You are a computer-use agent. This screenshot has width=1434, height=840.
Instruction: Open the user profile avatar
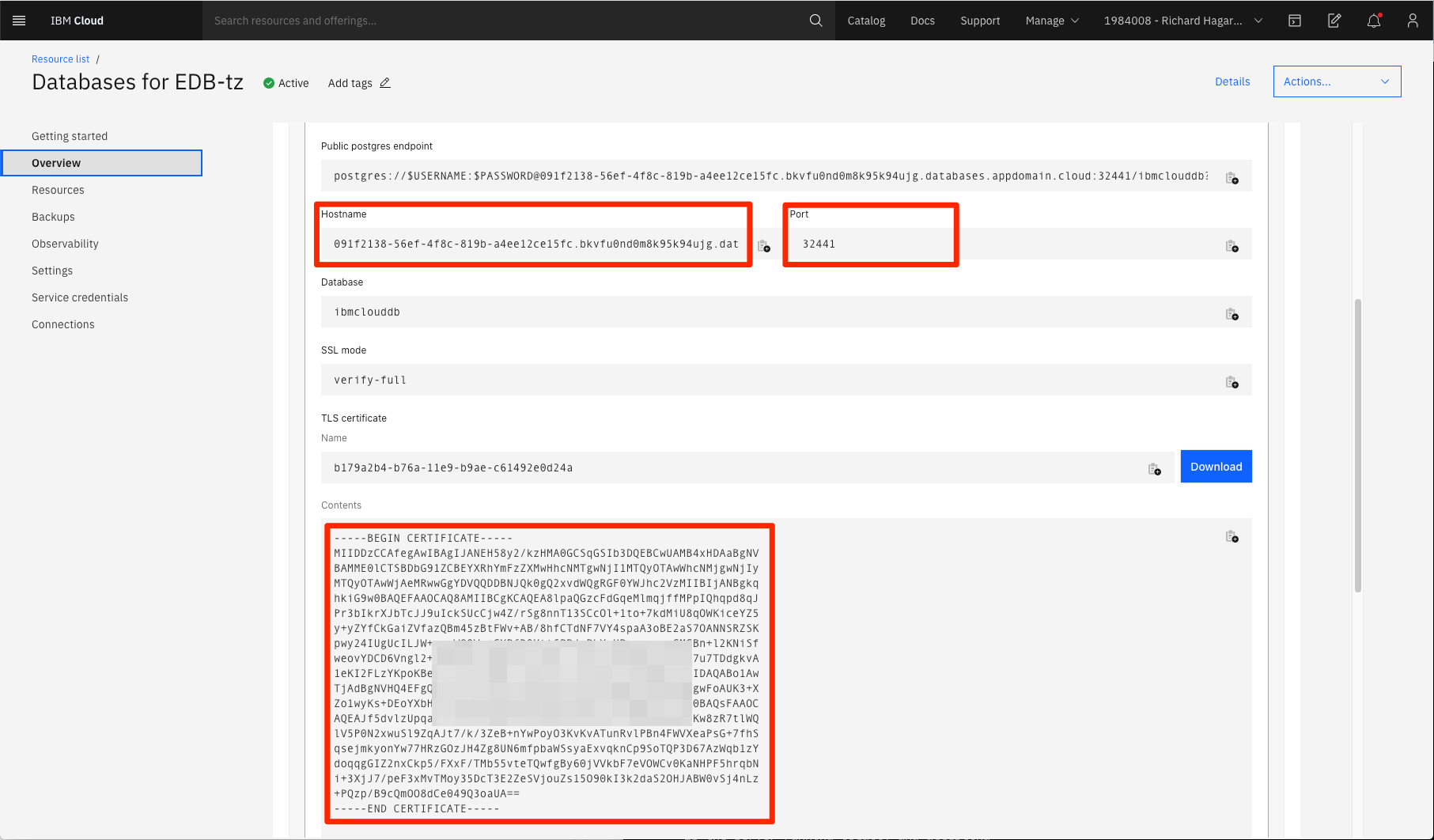1413,21
